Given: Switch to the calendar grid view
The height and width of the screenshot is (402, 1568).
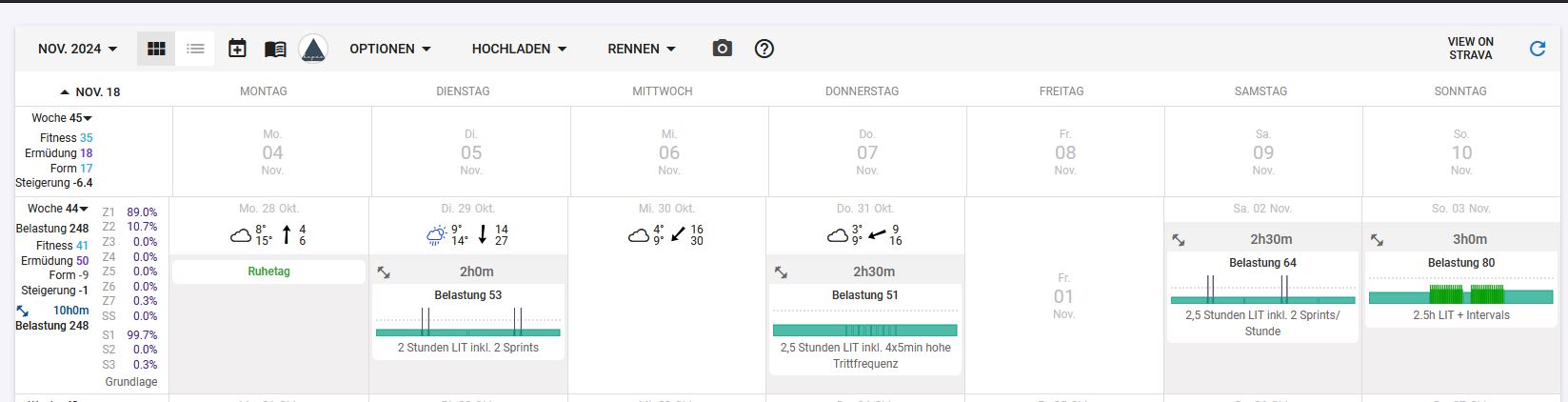Looking at the screenshot, I should click(156, 49).
